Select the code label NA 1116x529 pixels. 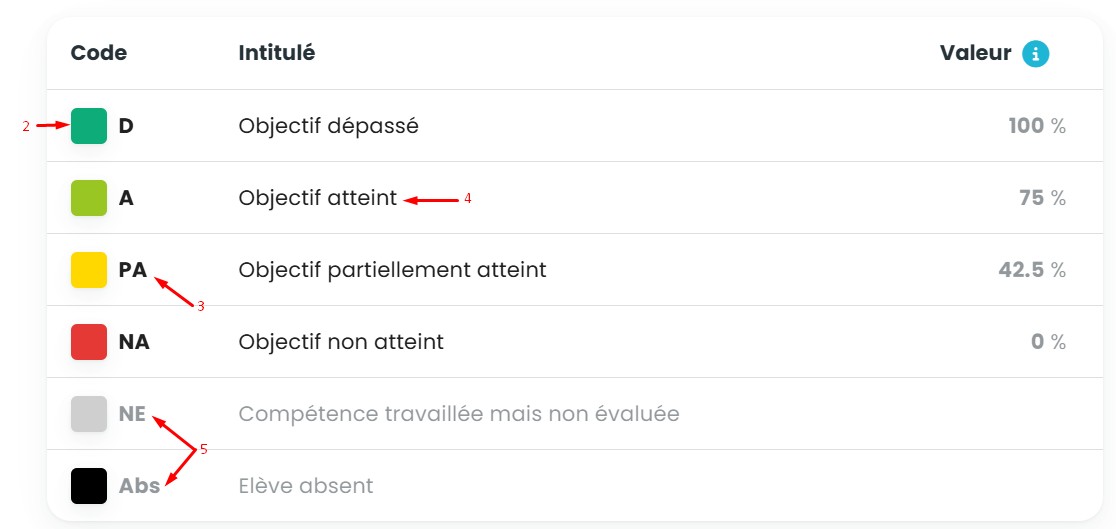pyautogui.click(x=134, y=342)
